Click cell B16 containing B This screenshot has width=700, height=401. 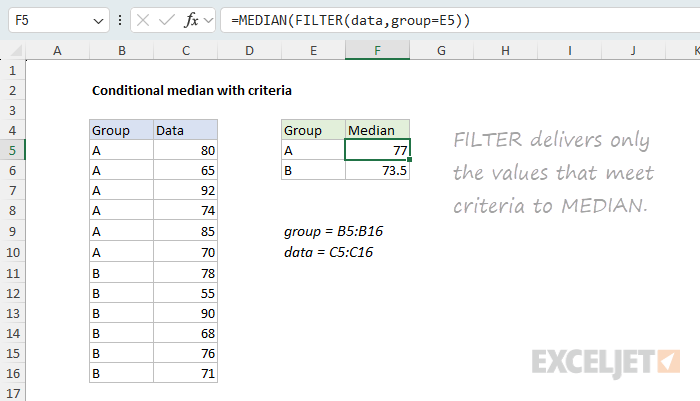pyautogui.click(x=121, y=373)
